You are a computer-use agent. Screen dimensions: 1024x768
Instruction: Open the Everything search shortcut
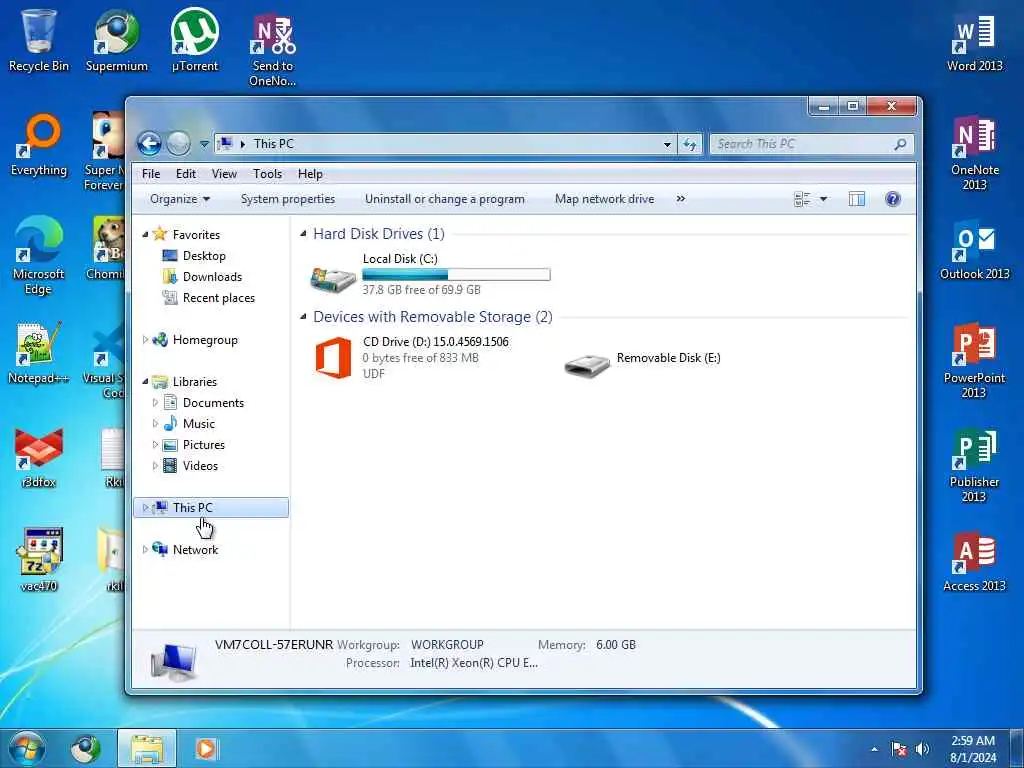coord(39,144)
